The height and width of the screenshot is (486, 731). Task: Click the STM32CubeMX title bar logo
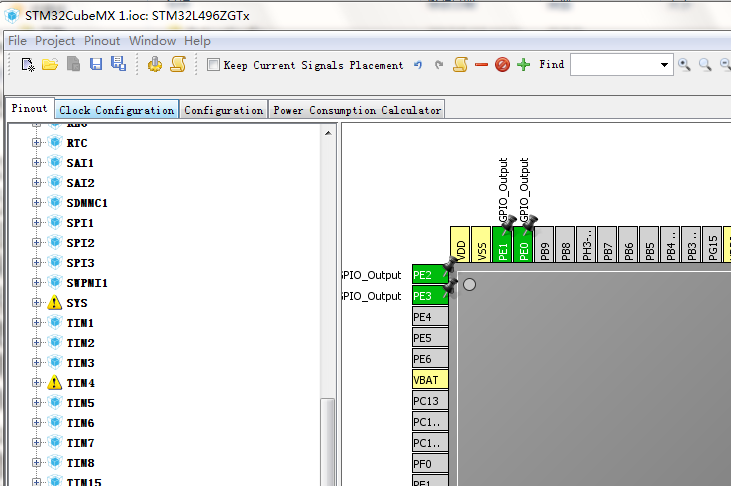point(12,15)
